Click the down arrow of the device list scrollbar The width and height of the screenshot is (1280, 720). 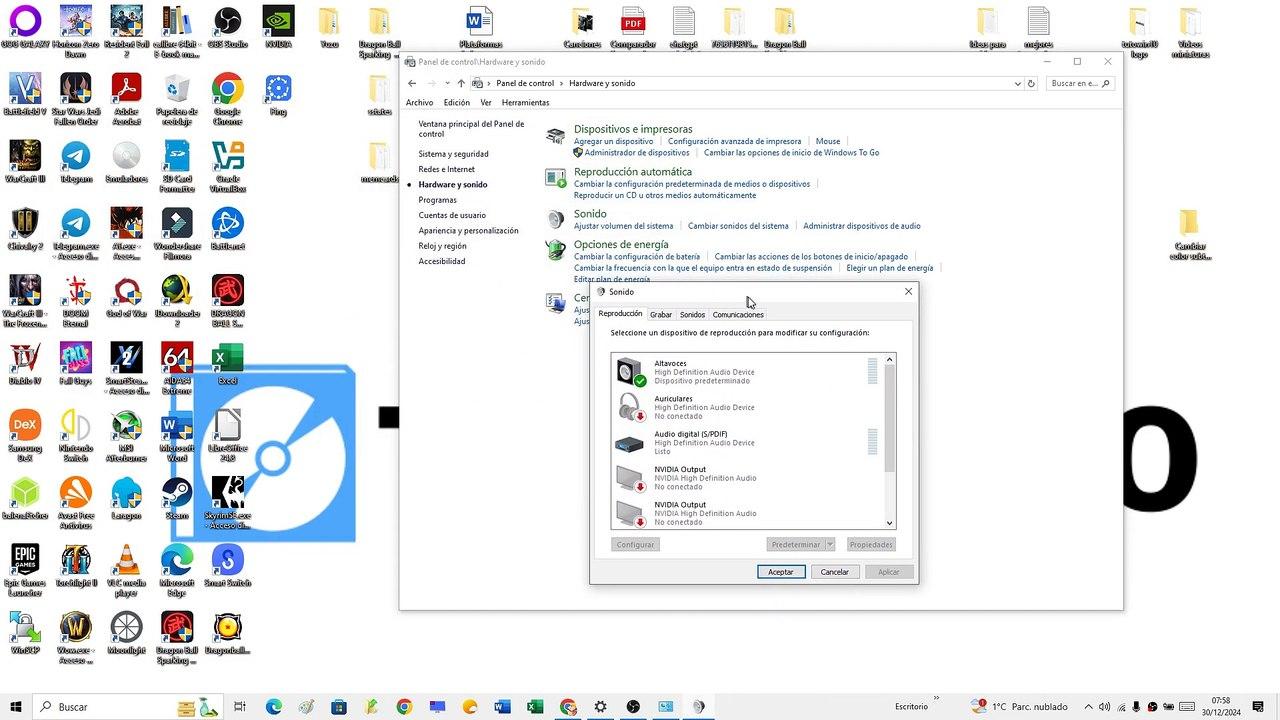point(888,522)
